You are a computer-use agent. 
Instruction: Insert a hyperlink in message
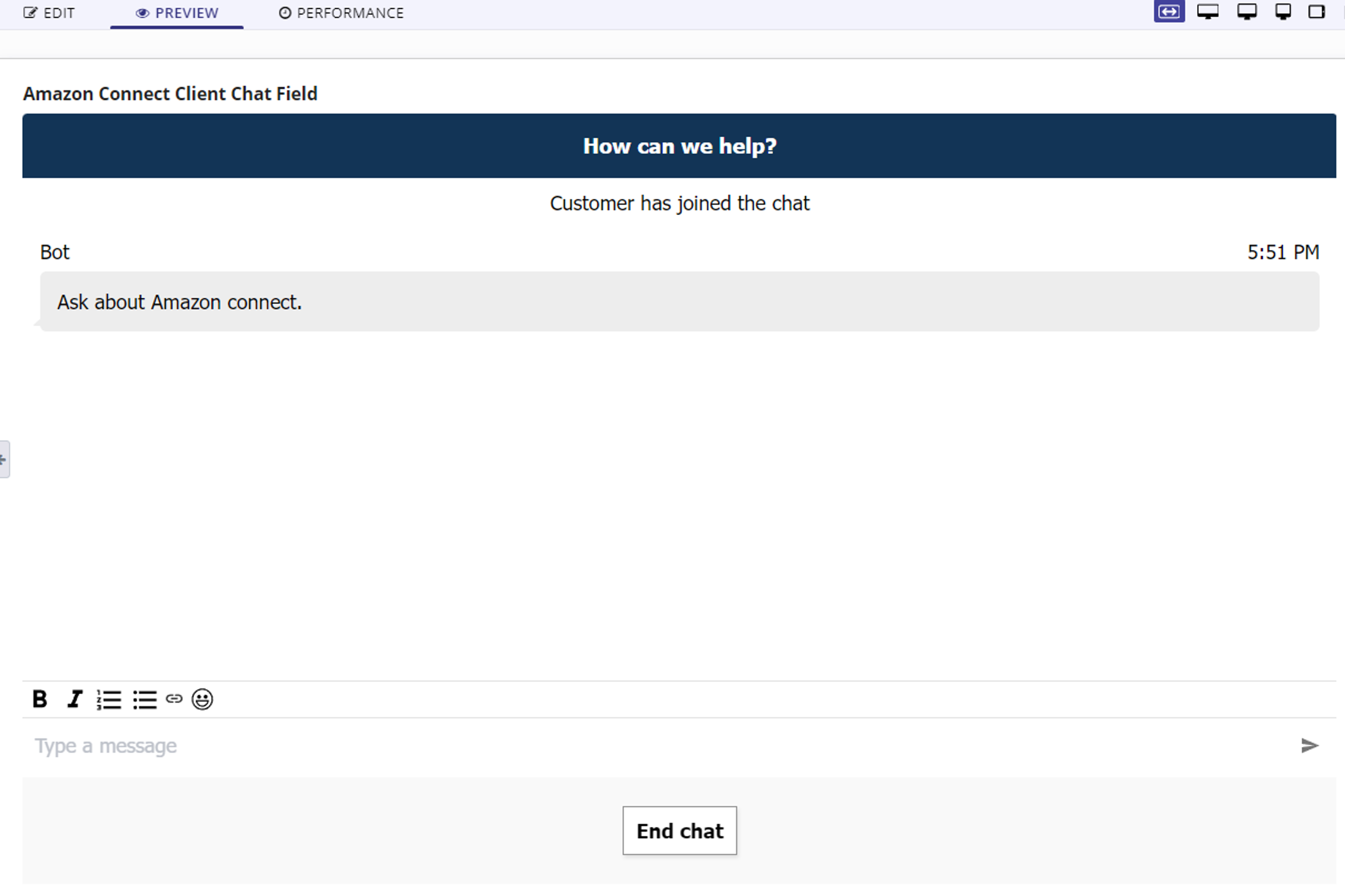point(174,698)
